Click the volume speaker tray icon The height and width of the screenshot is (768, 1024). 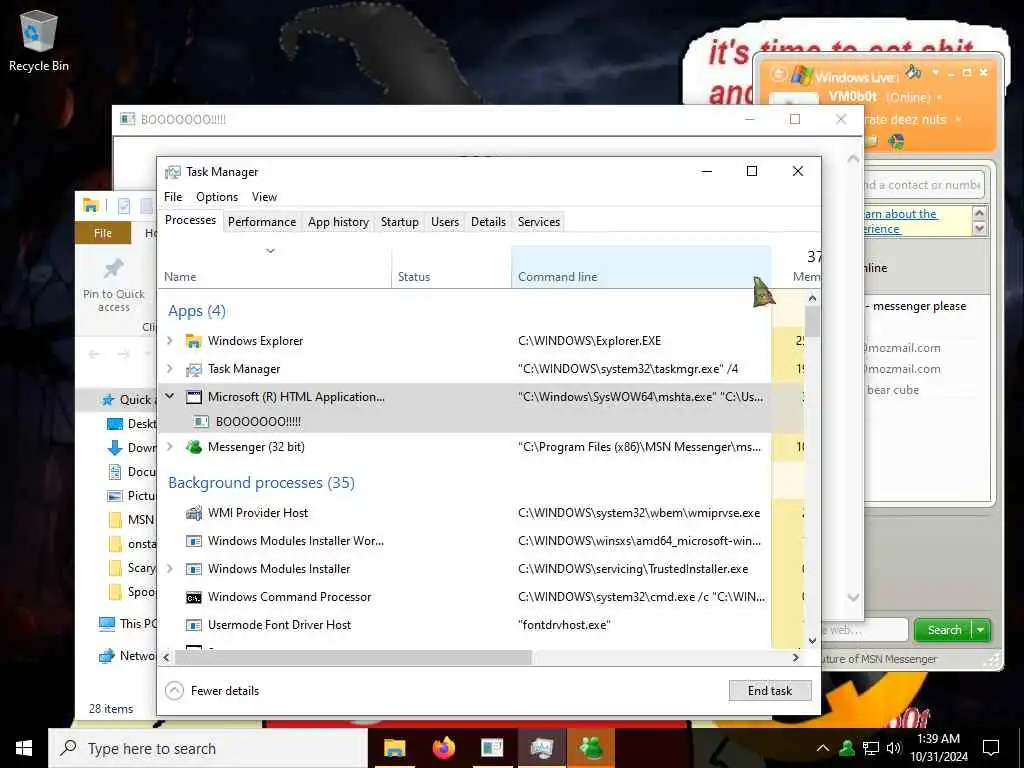pyautogui.click(x=894, y=748)
